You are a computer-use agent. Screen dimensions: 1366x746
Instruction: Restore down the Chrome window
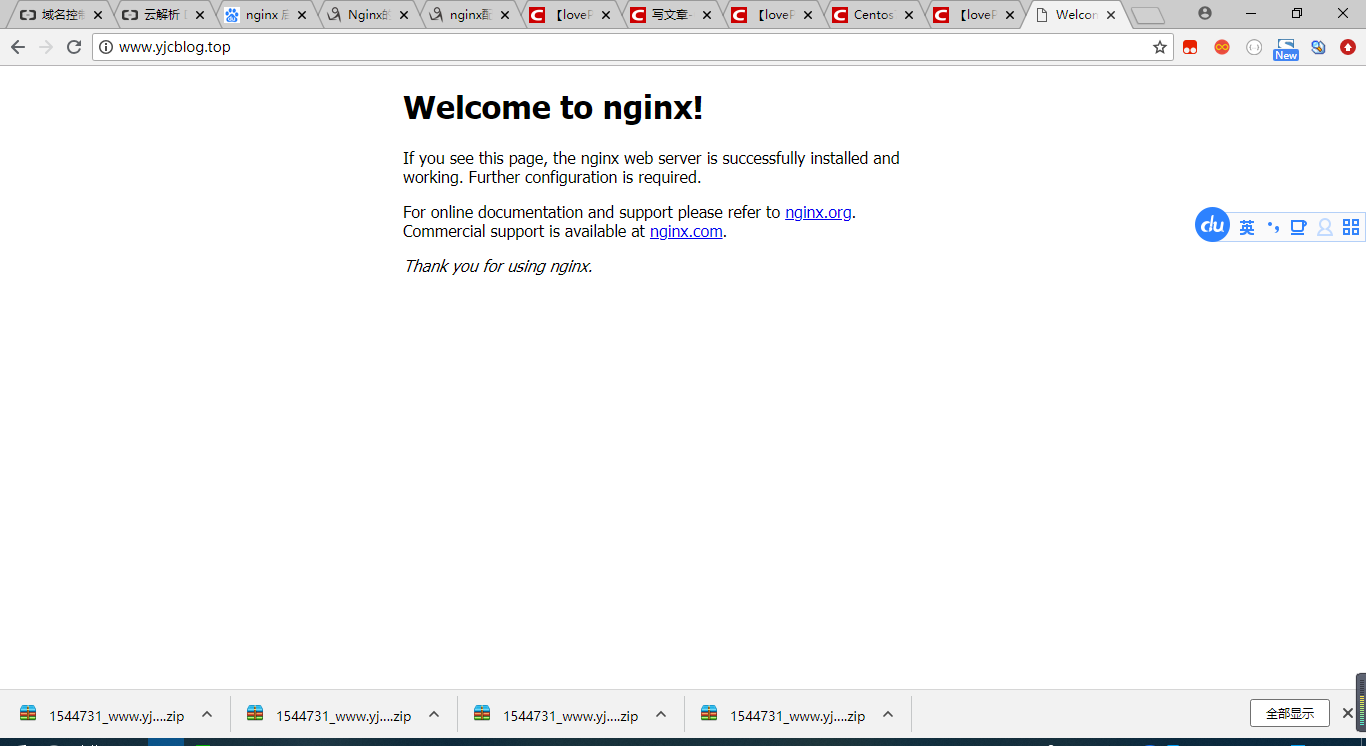[1297, 13]
